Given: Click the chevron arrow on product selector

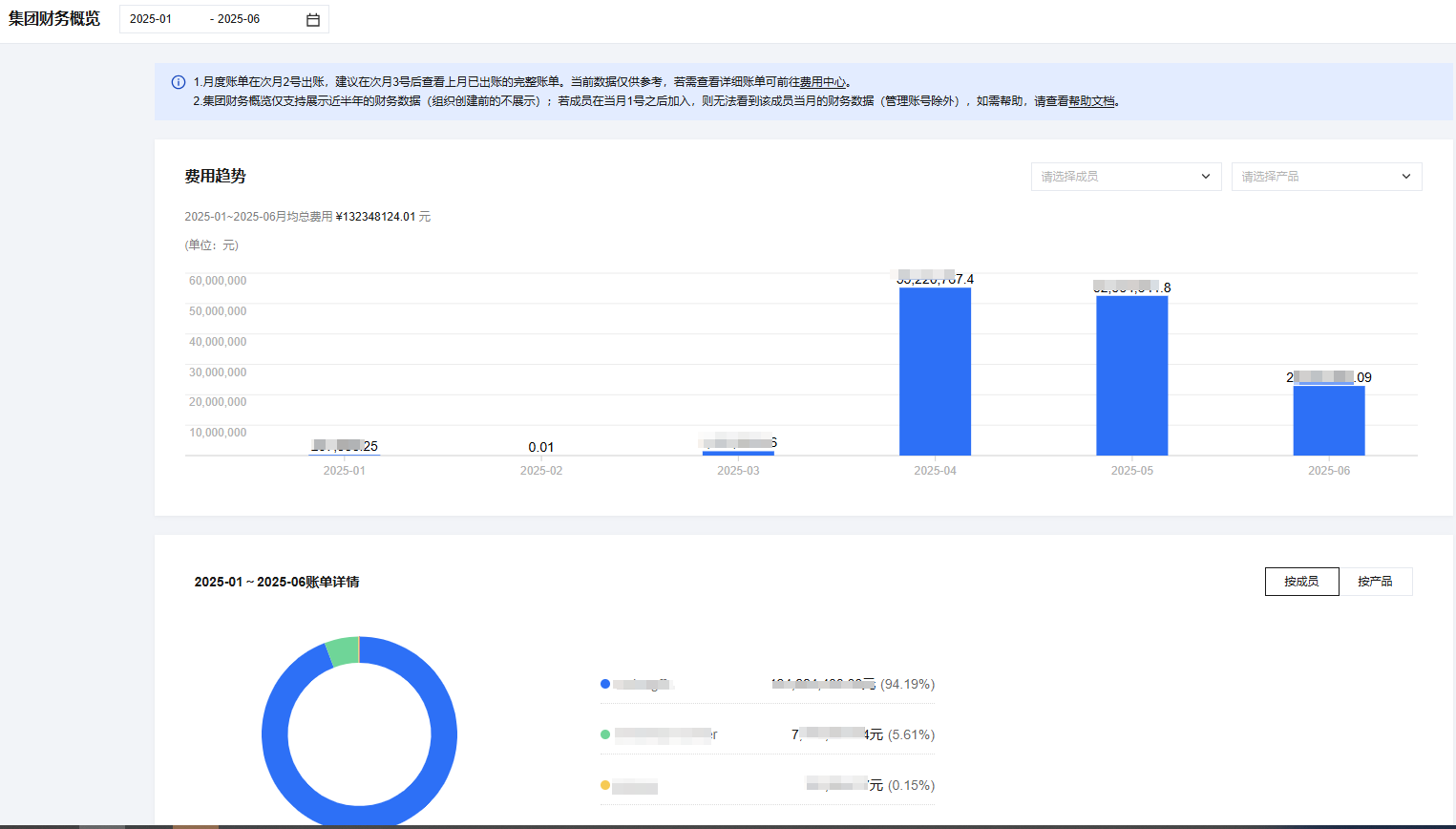Looking at the screenshot, I should tap(1405, 177).
